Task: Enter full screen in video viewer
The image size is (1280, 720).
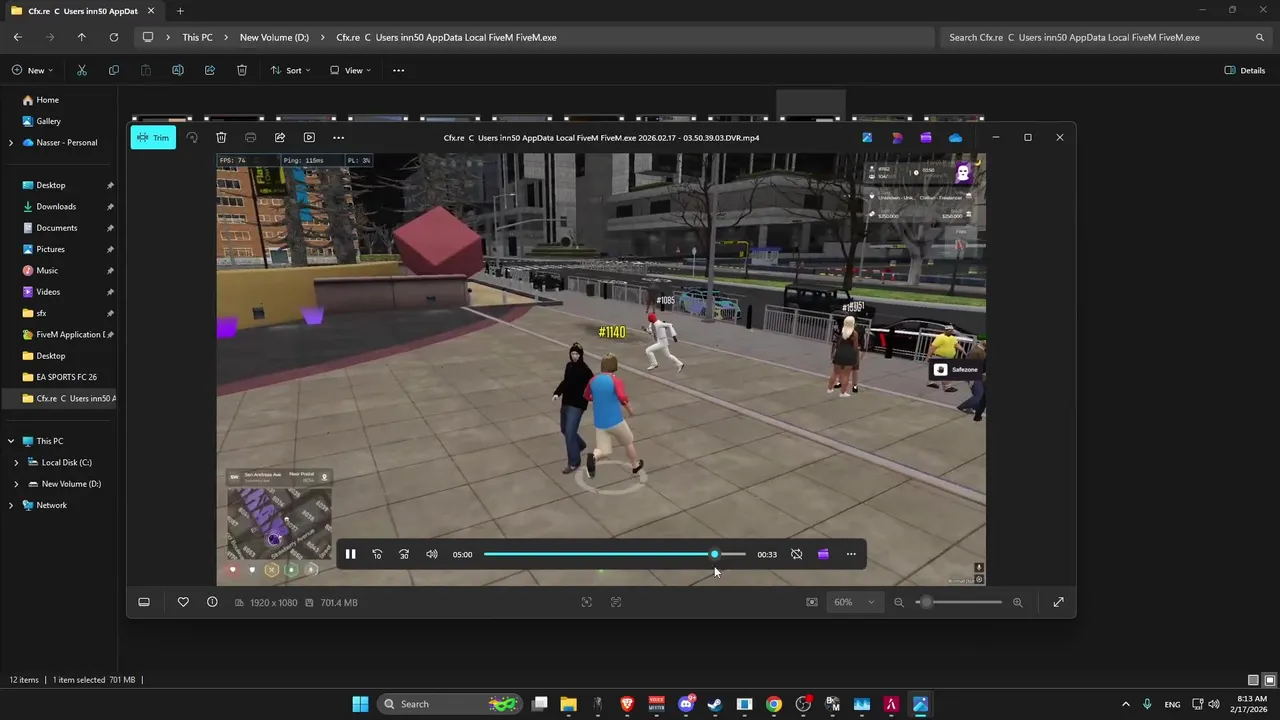Action: 1058,602
